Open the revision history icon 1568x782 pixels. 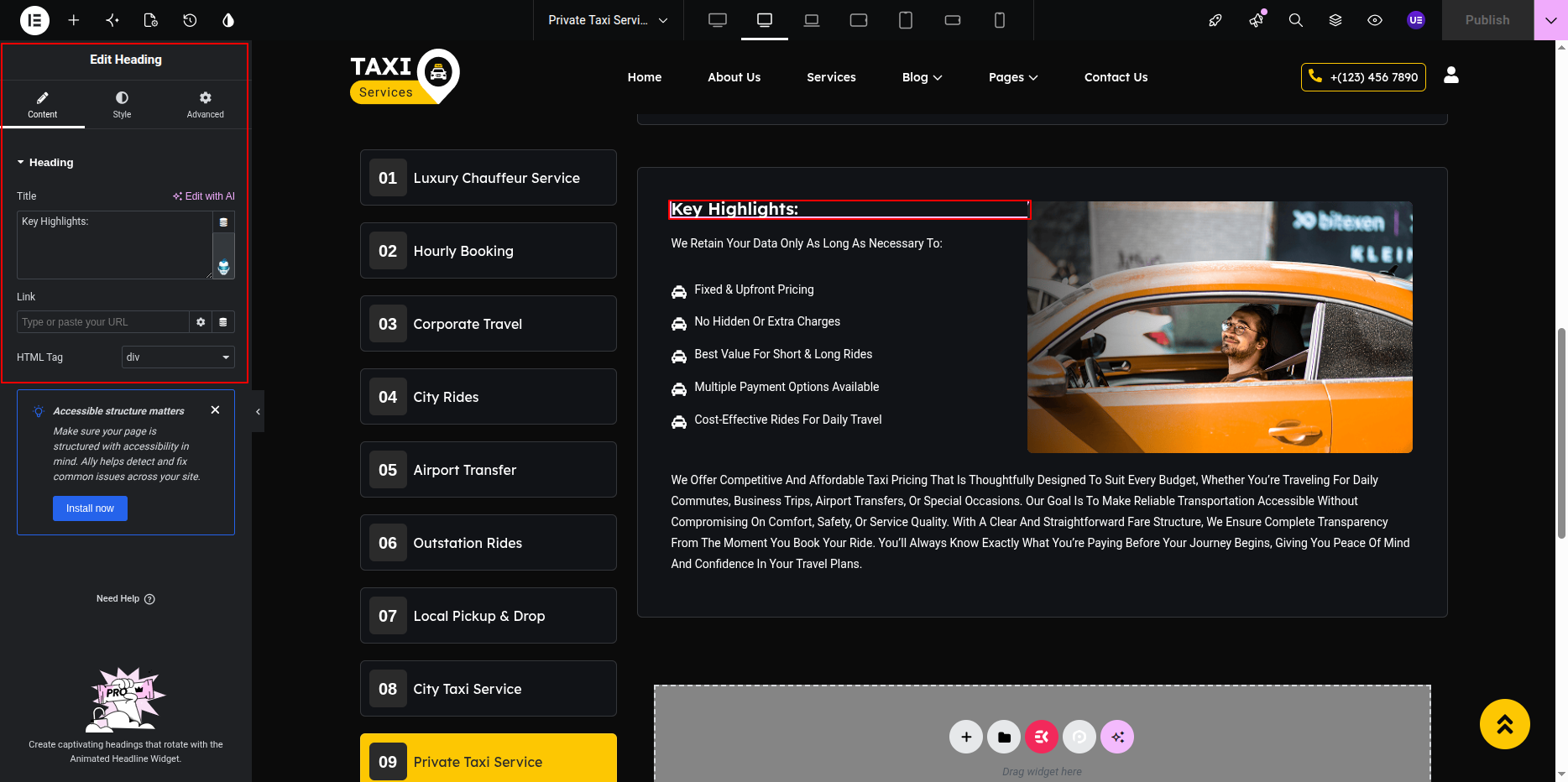(x=190, y=20)
